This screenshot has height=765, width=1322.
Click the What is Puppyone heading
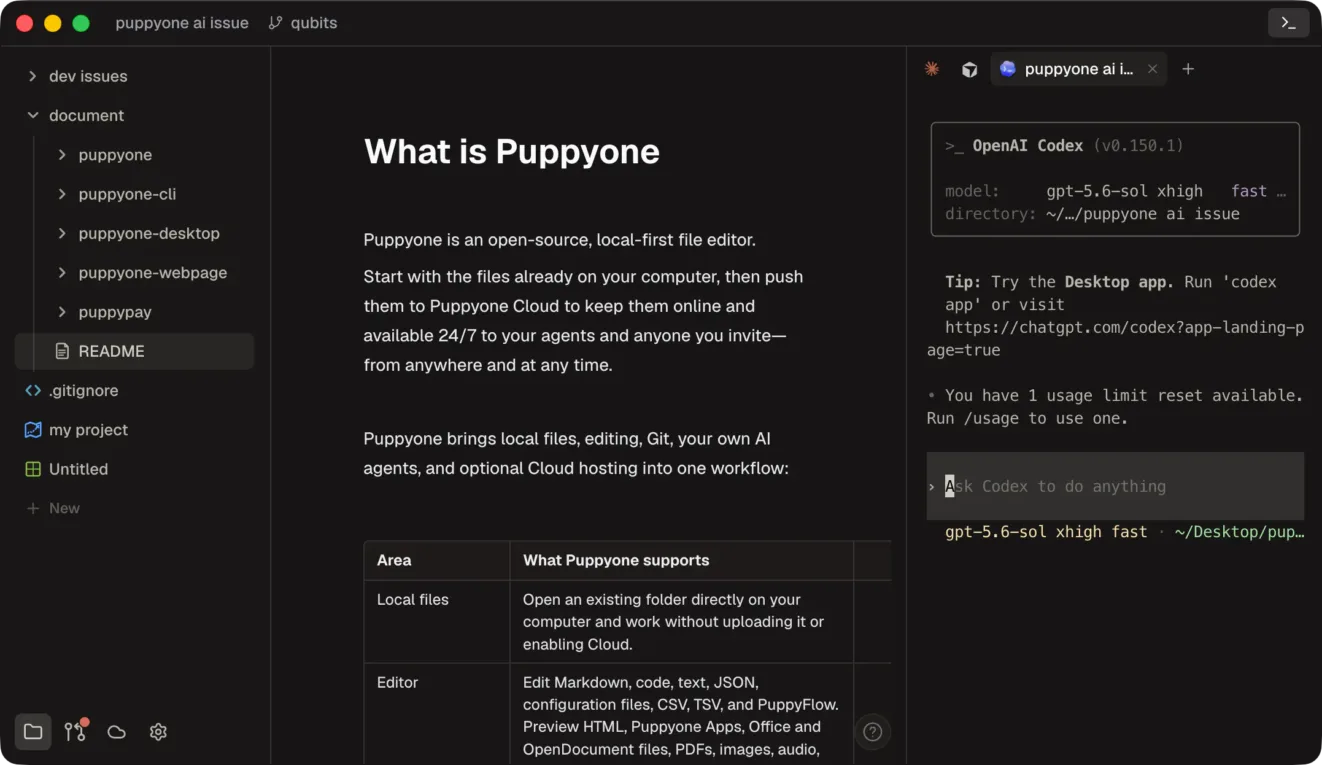512,151
